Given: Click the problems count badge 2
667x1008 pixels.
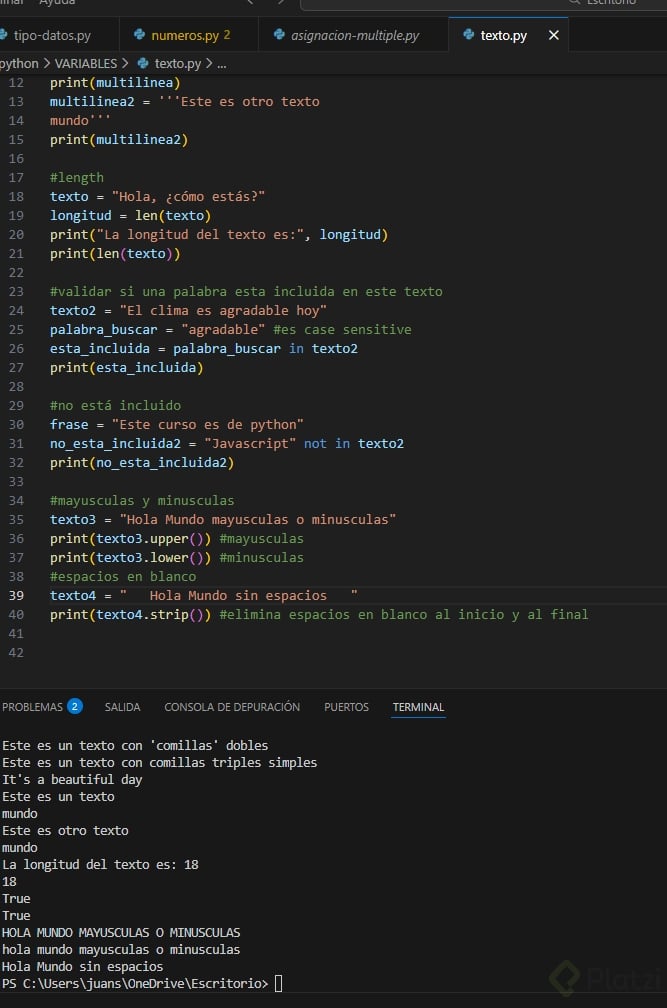Looking at the screenshot, I should click(75, 706).
